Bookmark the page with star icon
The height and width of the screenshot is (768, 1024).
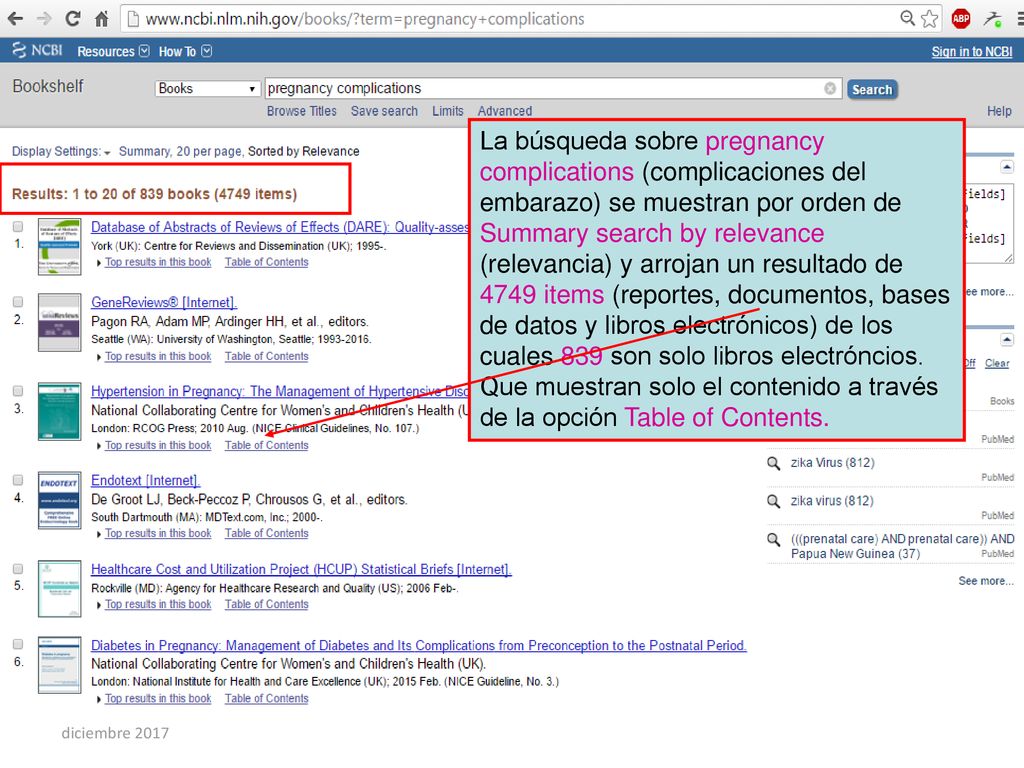coord(929,18)
